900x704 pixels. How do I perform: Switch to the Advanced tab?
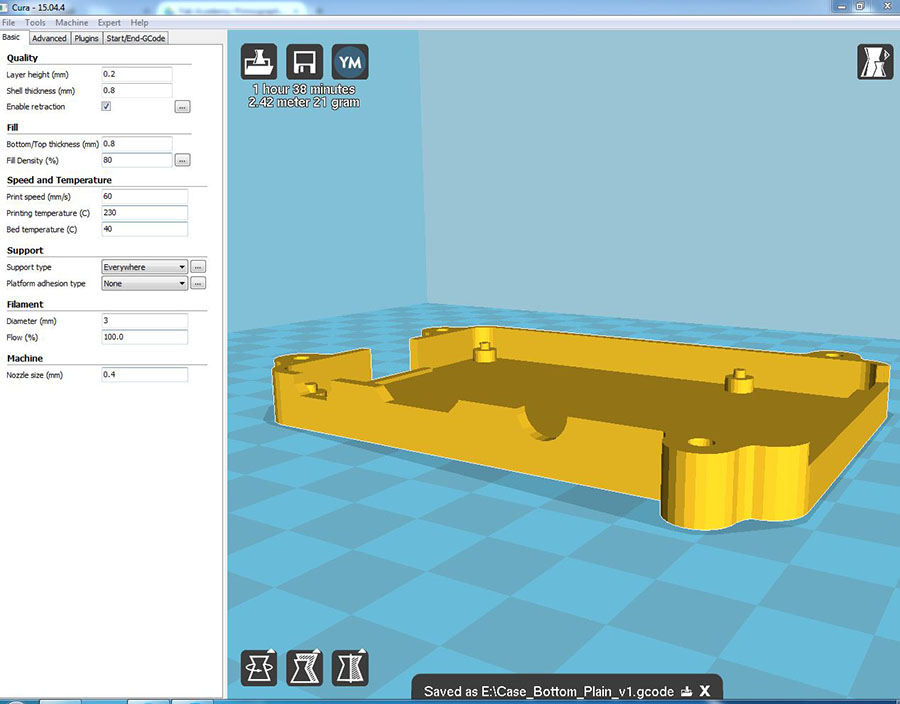point(49,38)
